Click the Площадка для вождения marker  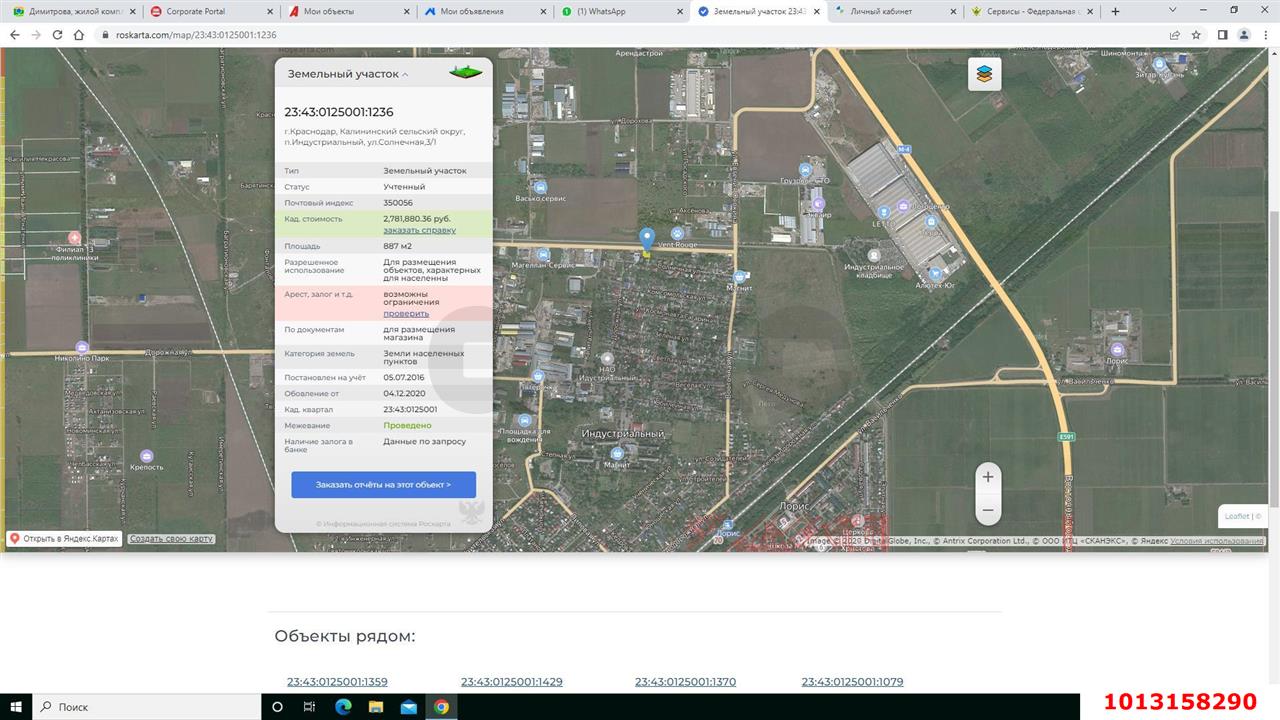tap(525, 421)
